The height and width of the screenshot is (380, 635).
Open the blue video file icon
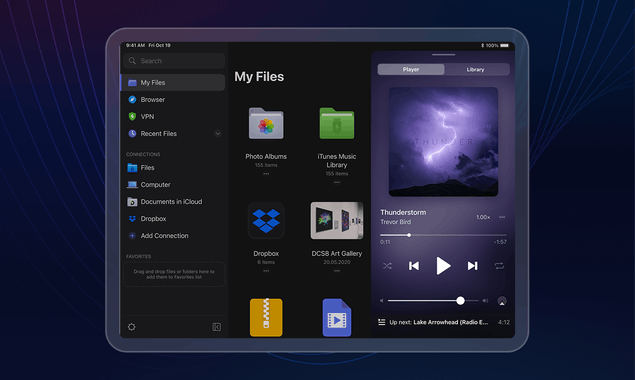[x=337, y=318]
